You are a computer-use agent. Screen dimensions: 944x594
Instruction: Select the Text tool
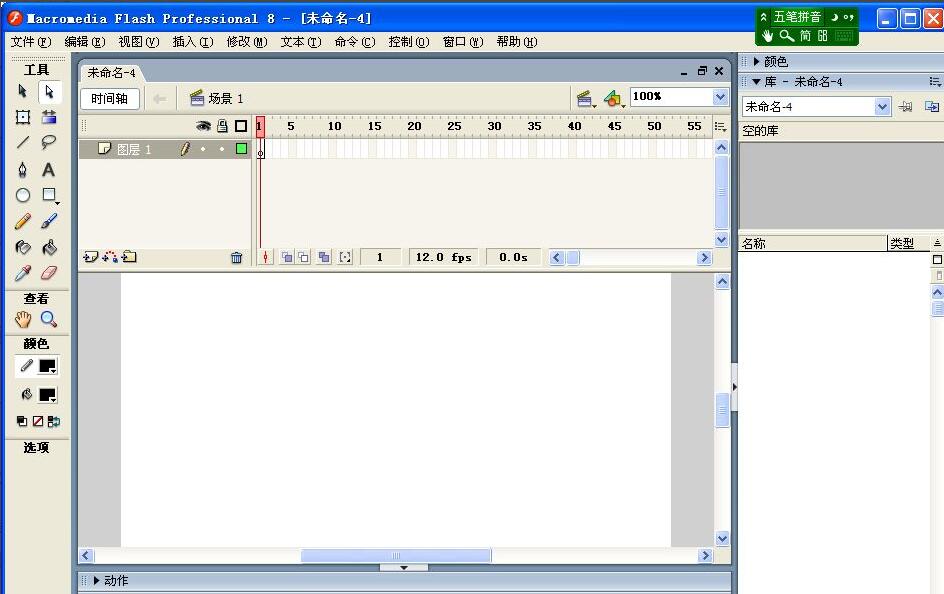click(49, 170)
